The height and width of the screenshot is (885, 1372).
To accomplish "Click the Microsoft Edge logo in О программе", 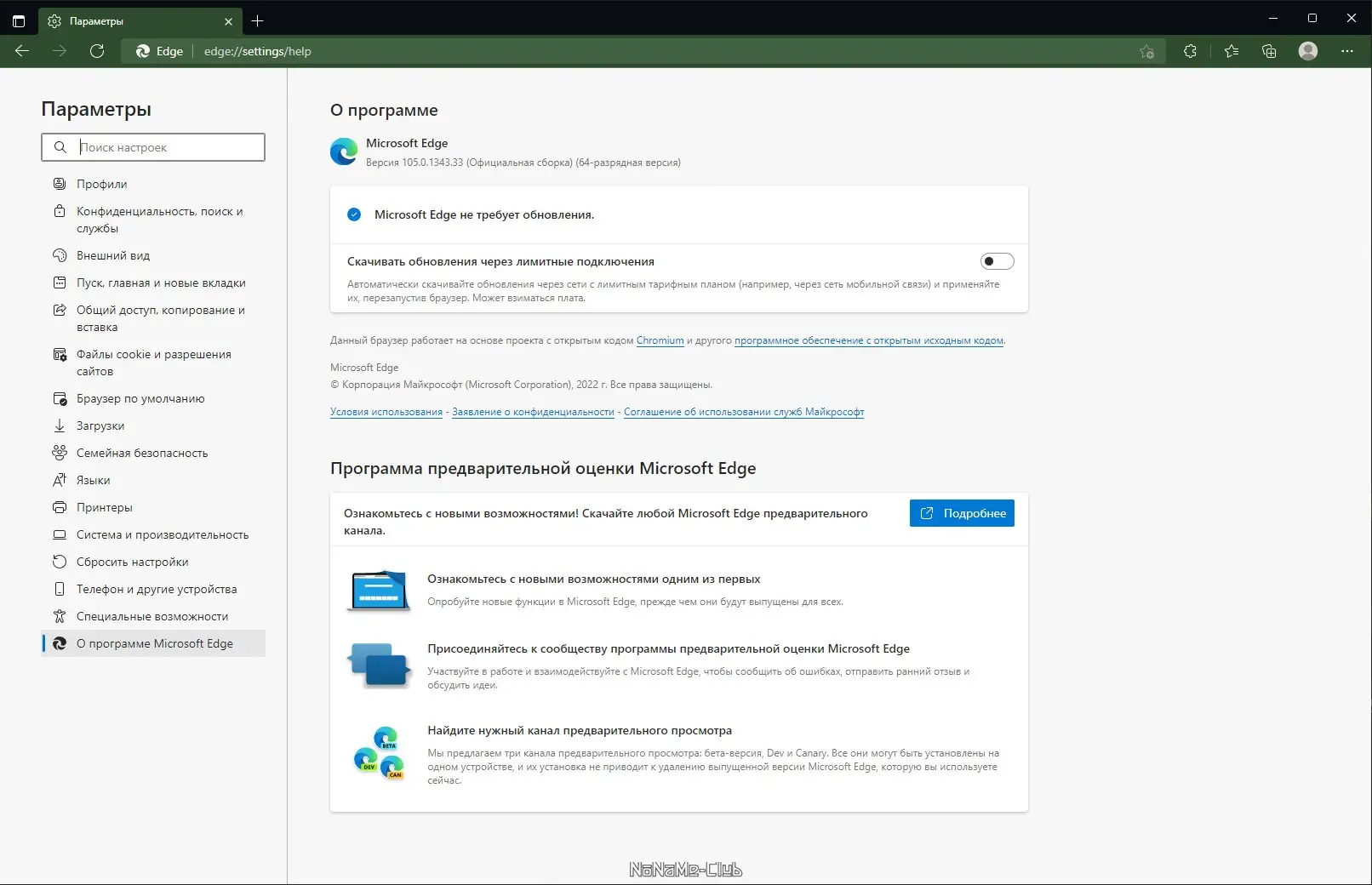I will (344, 151).
